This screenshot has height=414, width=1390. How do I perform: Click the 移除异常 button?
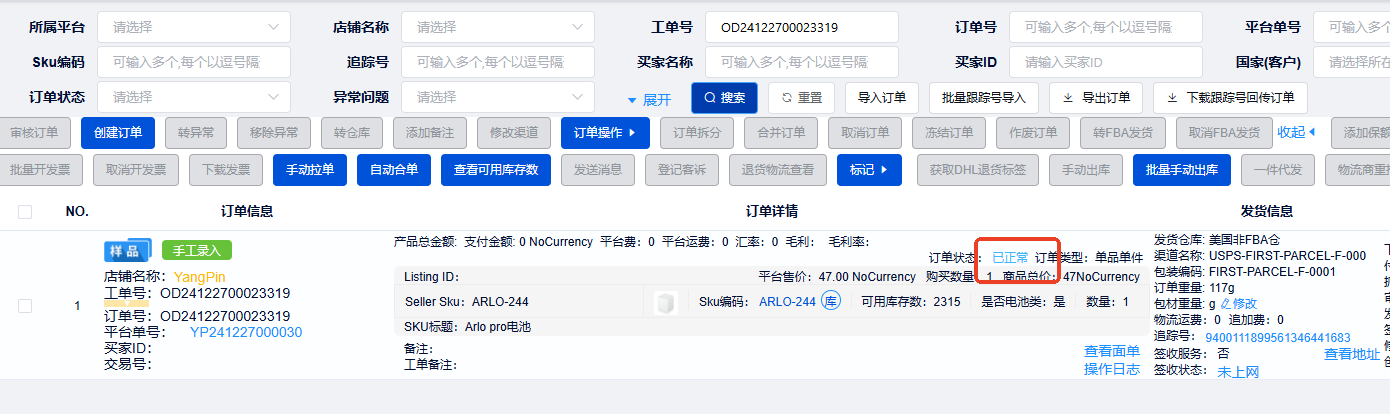pyautogui.click(x=274, y=133)
